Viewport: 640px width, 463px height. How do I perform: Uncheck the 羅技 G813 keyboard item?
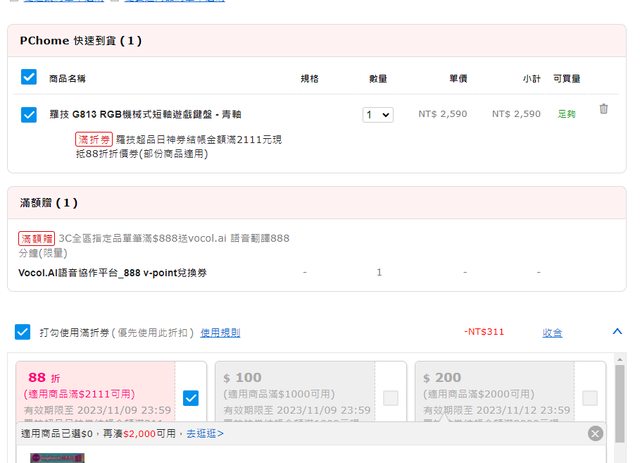(29, 114)
